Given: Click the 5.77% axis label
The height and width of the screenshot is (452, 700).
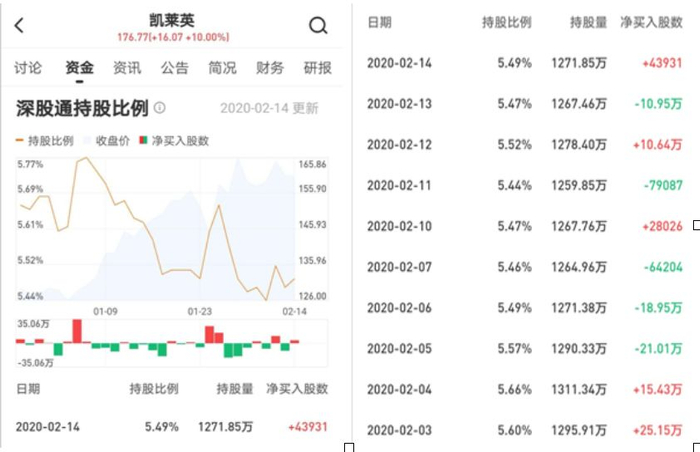Looking at the screenshot, I should tap(30, 164).
